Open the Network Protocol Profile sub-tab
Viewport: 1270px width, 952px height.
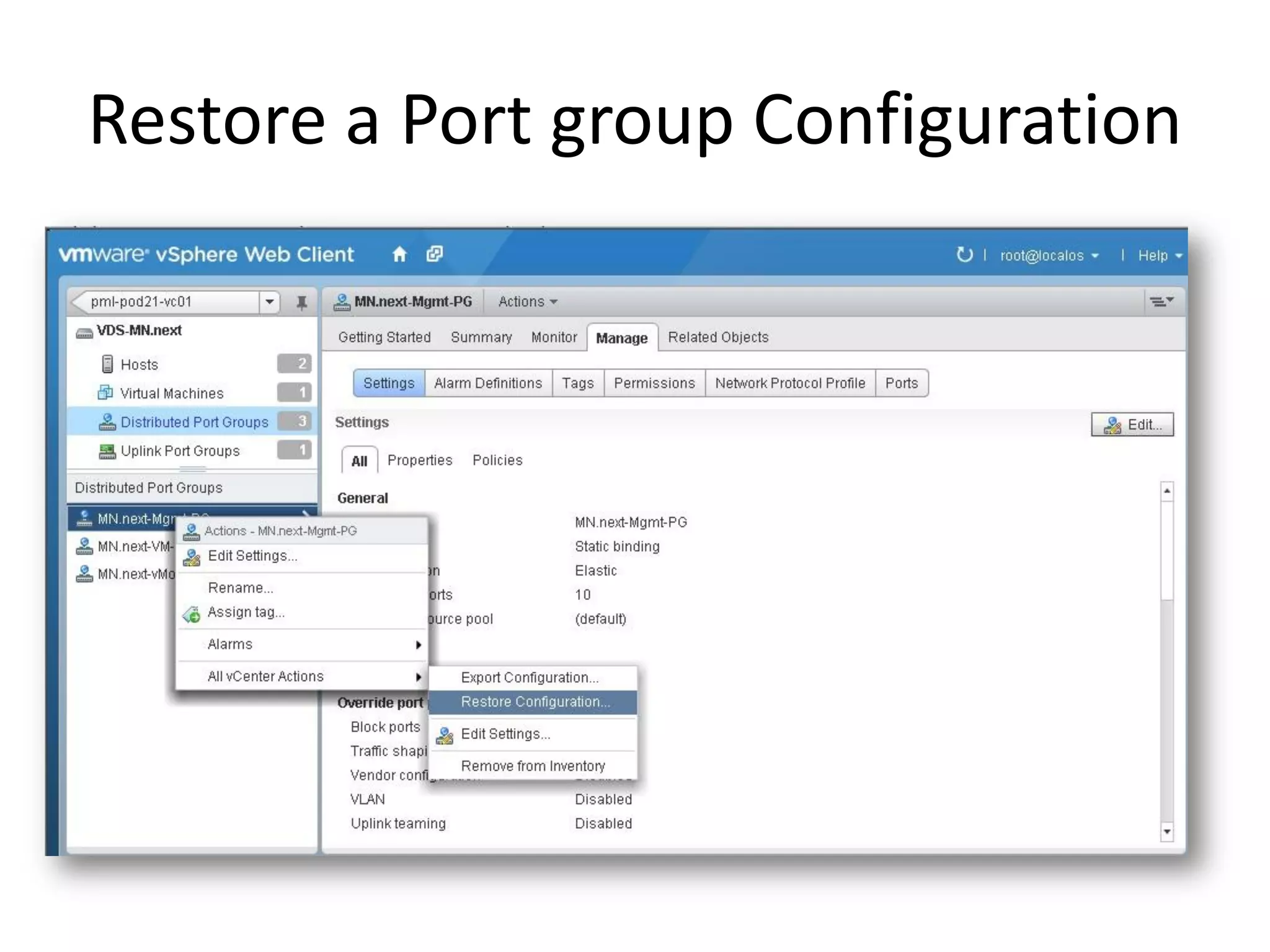[x=790, y=383]
